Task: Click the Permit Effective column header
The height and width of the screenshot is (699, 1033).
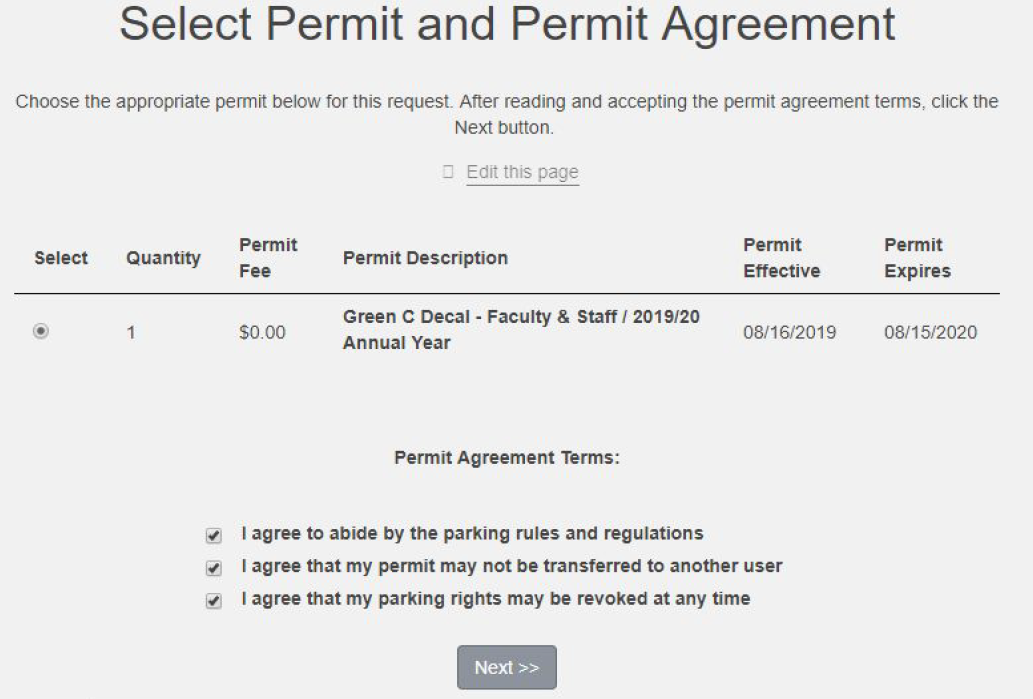Action: pyautogui.click(x=781, y=258)
